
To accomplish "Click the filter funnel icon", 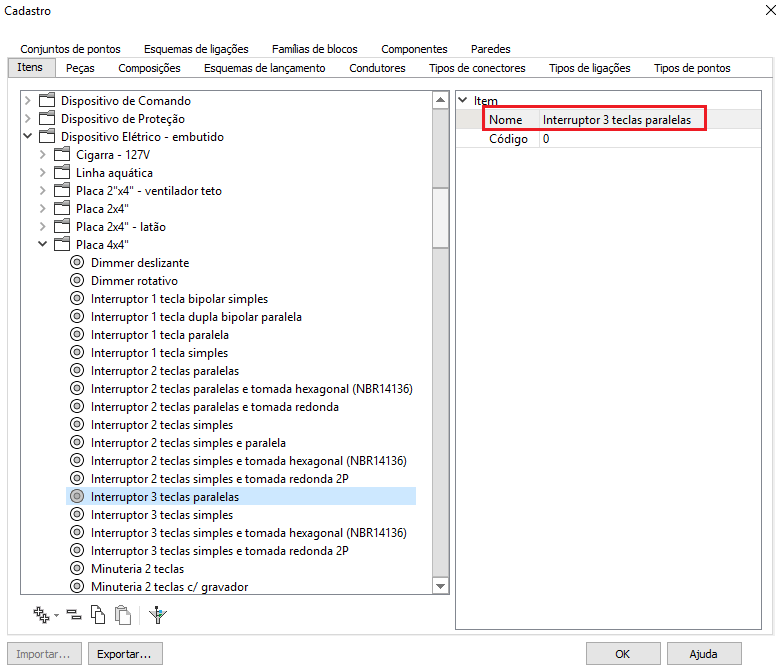I will click(x=156, y=615).
